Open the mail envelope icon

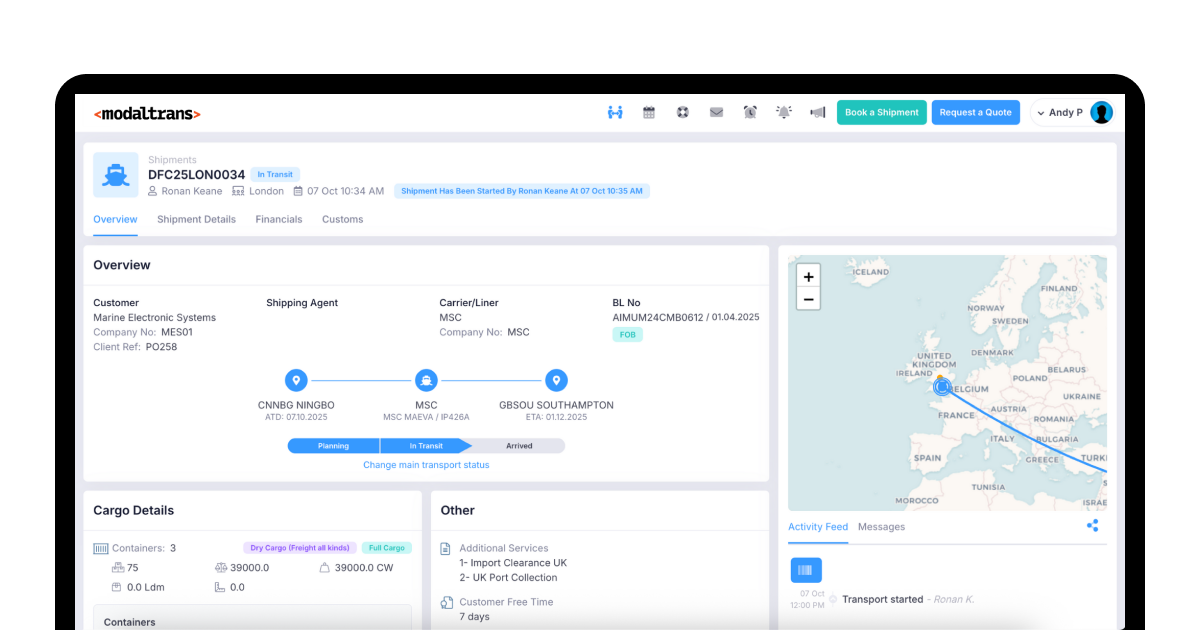716,112
